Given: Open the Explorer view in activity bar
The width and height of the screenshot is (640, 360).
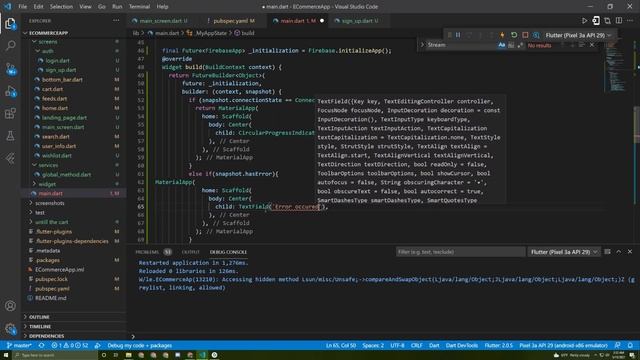Looking at the screenshot, I should pyautogui.click(x=10, y=24).
